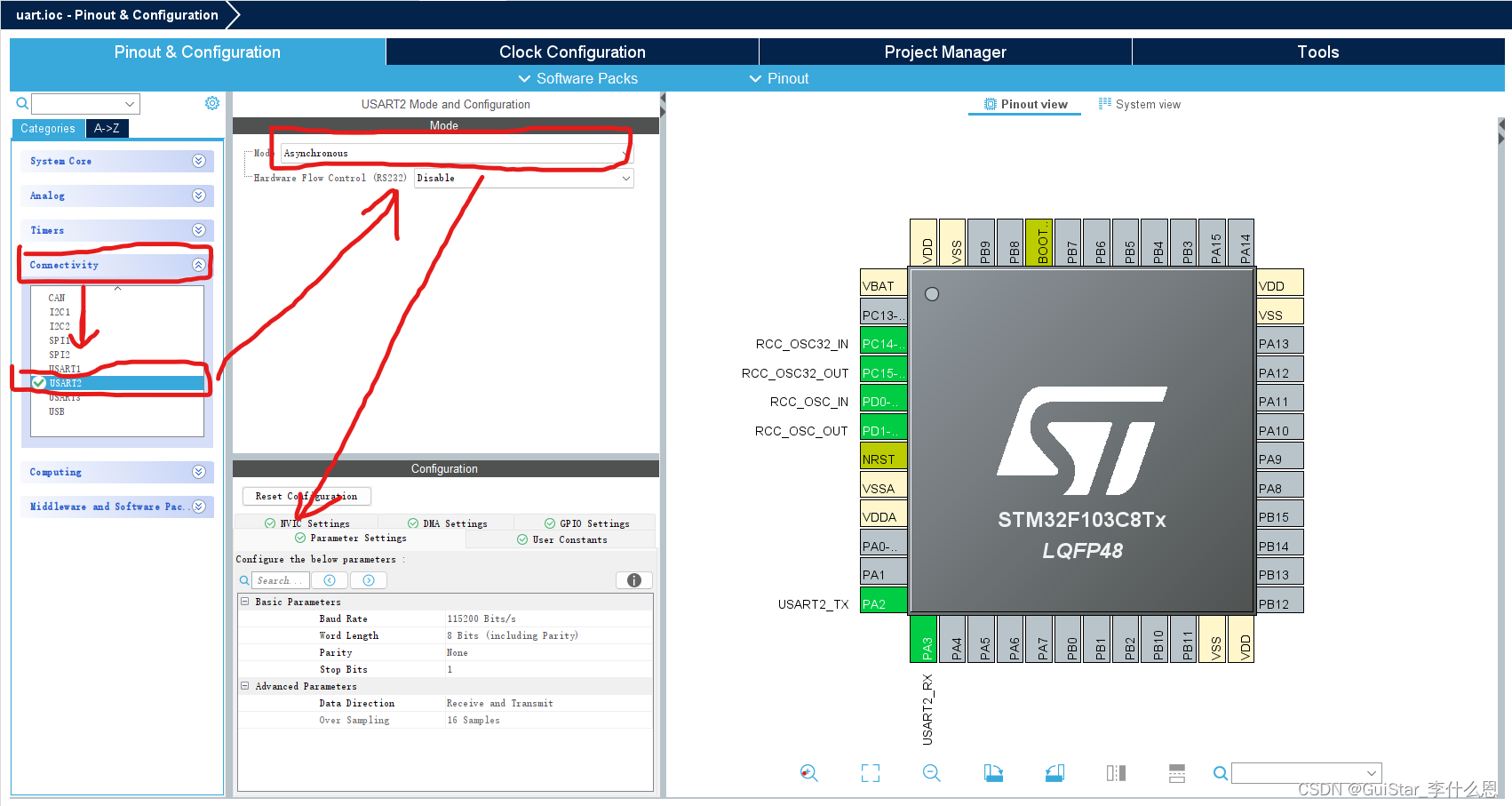1512x806 pixels.
Task: Open the pin search dropdown
Action: pos(1372,773)
